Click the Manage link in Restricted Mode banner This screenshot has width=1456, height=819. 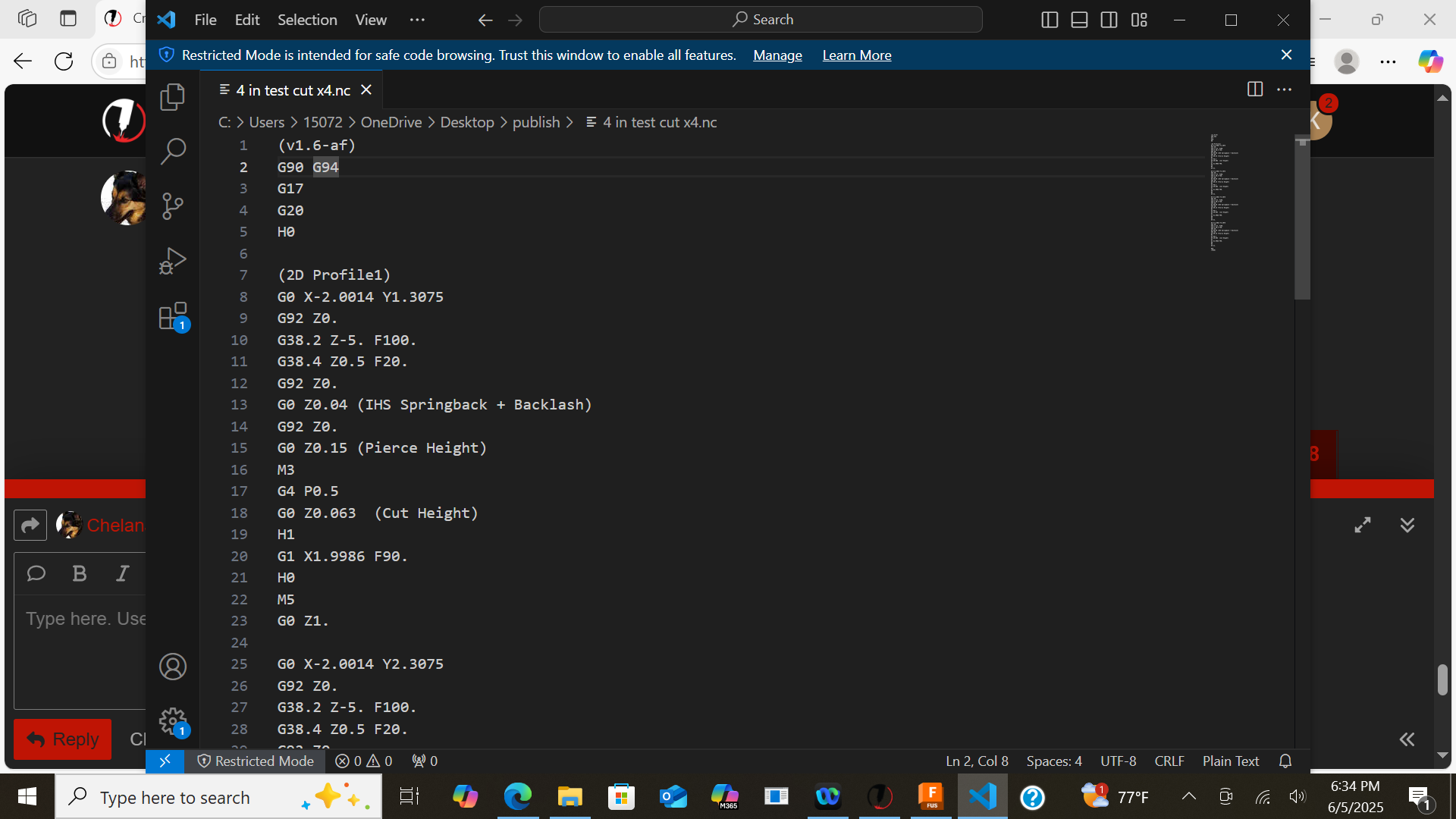777,55
